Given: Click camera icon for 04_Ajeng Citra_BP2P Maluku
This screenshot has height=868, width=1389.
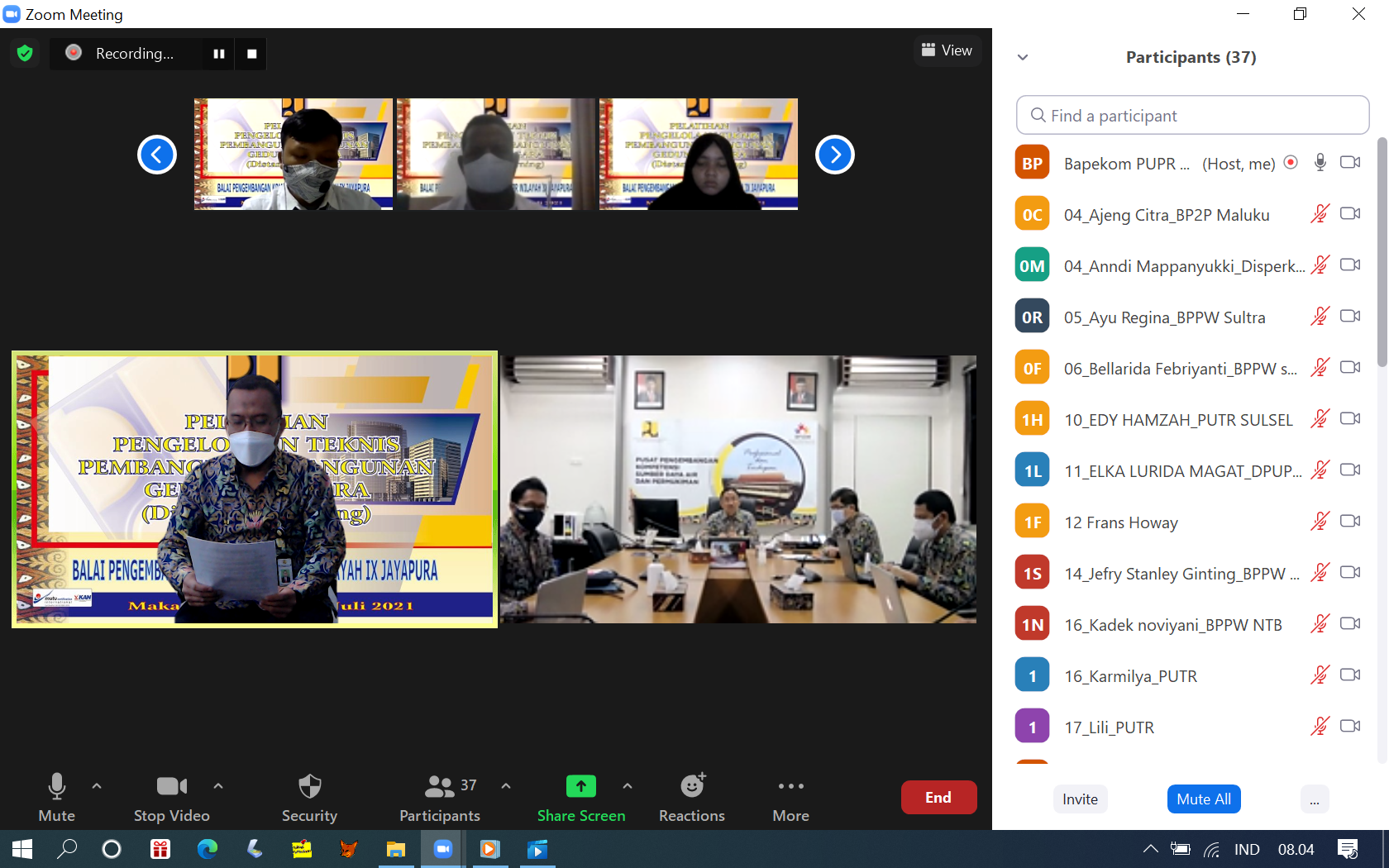Looking at the screenshot, I should 1350,214.
